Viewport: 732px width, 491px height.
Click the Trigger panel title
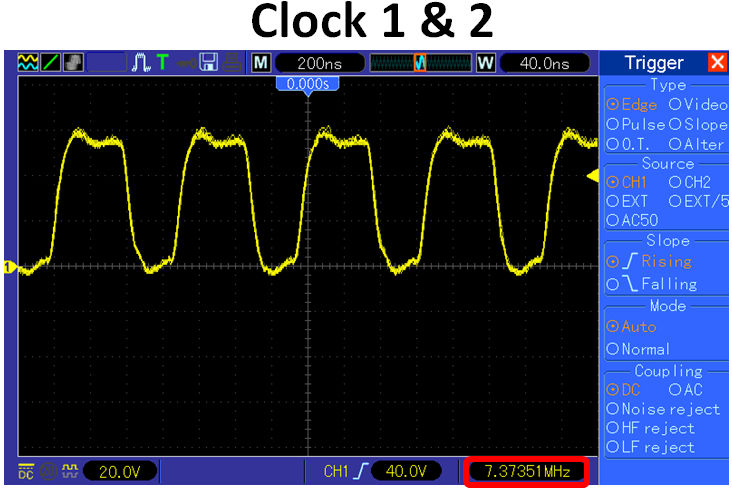(x=654, y=63)
